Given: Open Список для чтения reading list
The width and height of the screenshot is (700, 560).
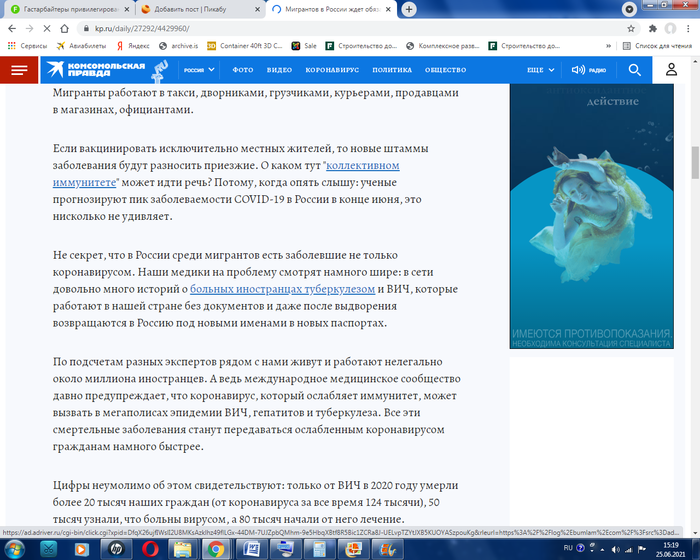Looking at the screenshot, I should [658, 46].
